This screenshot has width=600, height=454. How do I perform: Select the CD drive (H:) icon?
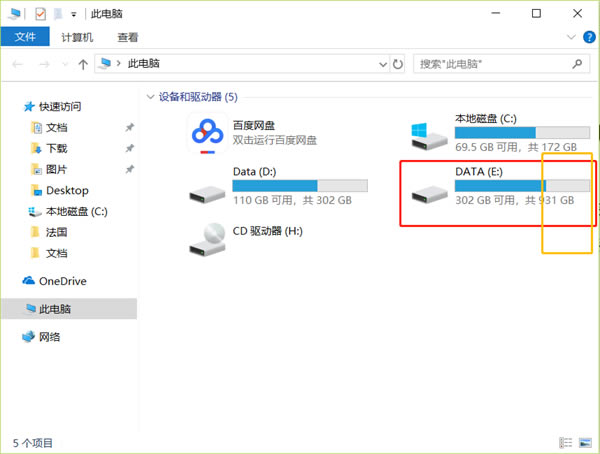[207, 240]
